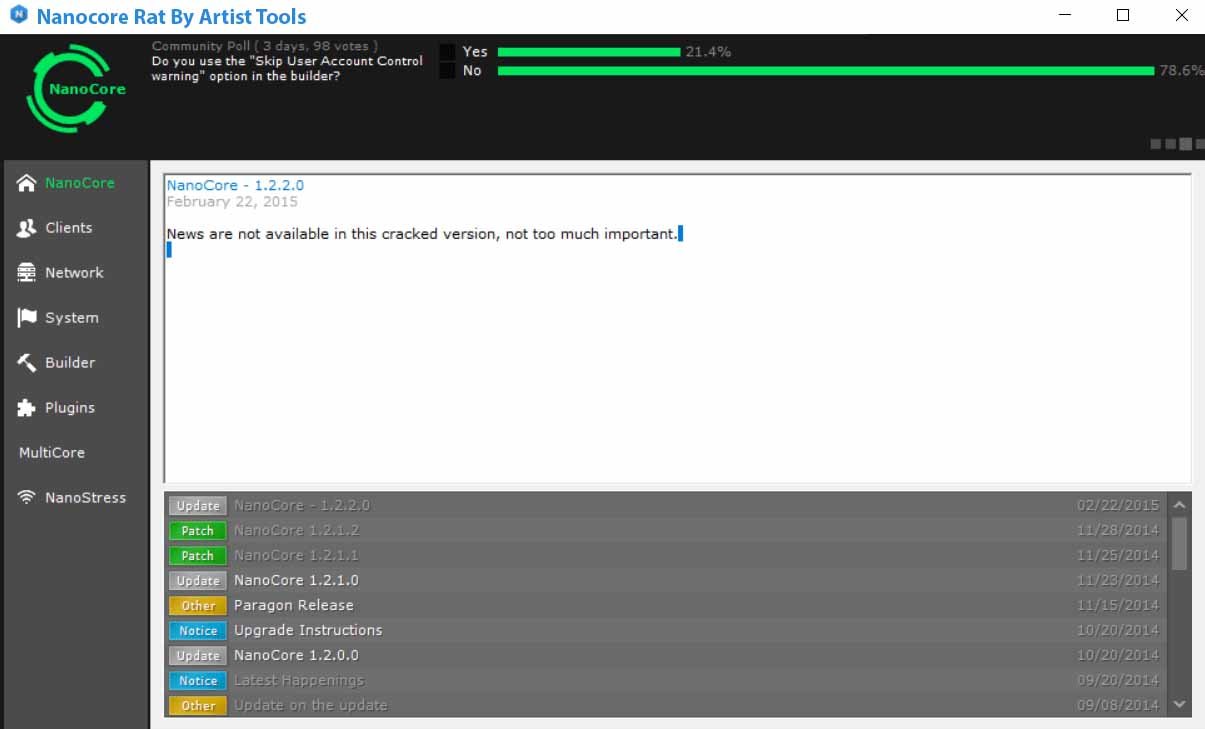The height and width of the screenshot is (729, 1205).
Task: Click the Notice tag beside Latest Happenings
Action: pyautogui.click(x=198, y=681)
